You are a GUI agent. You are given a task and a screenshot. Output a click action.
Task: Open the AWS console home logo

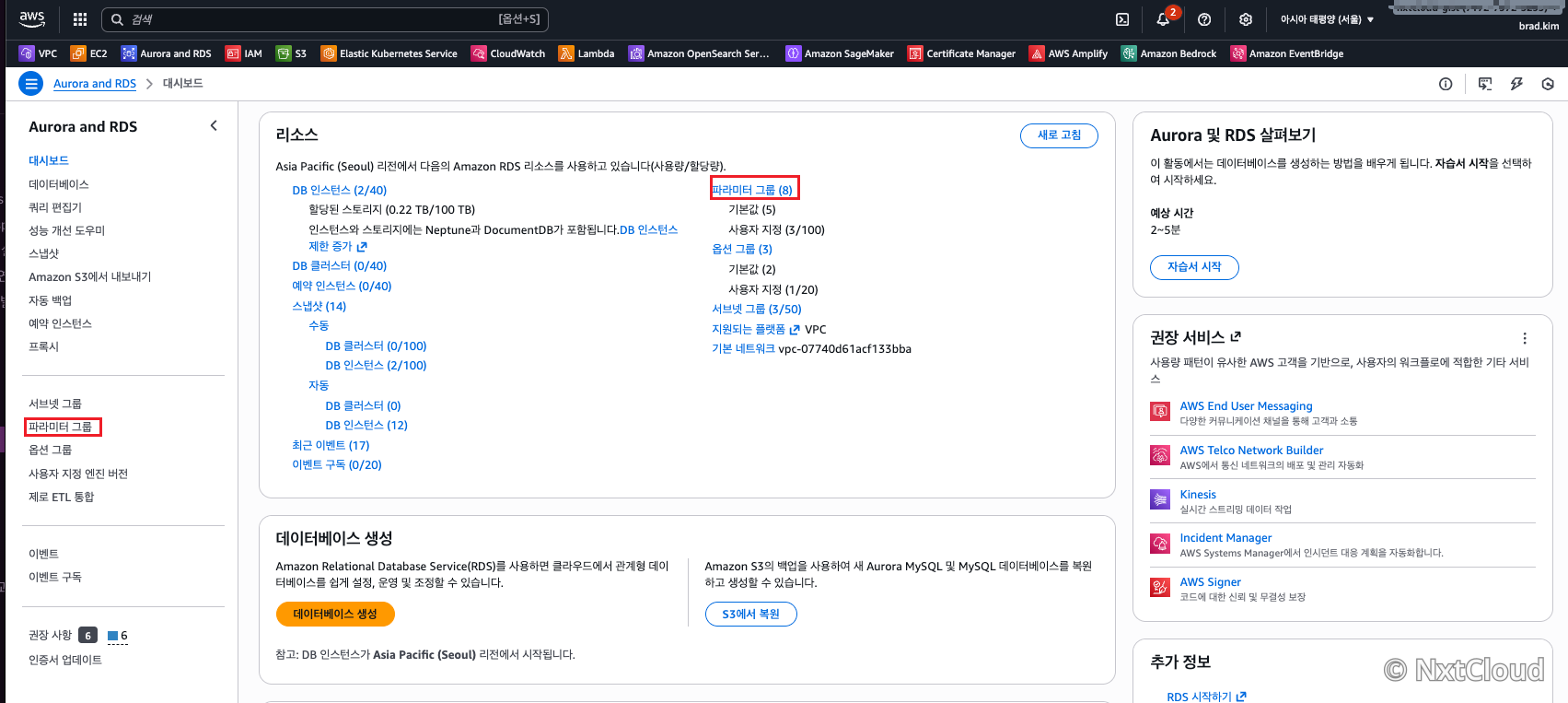click(x=32, y=18)
